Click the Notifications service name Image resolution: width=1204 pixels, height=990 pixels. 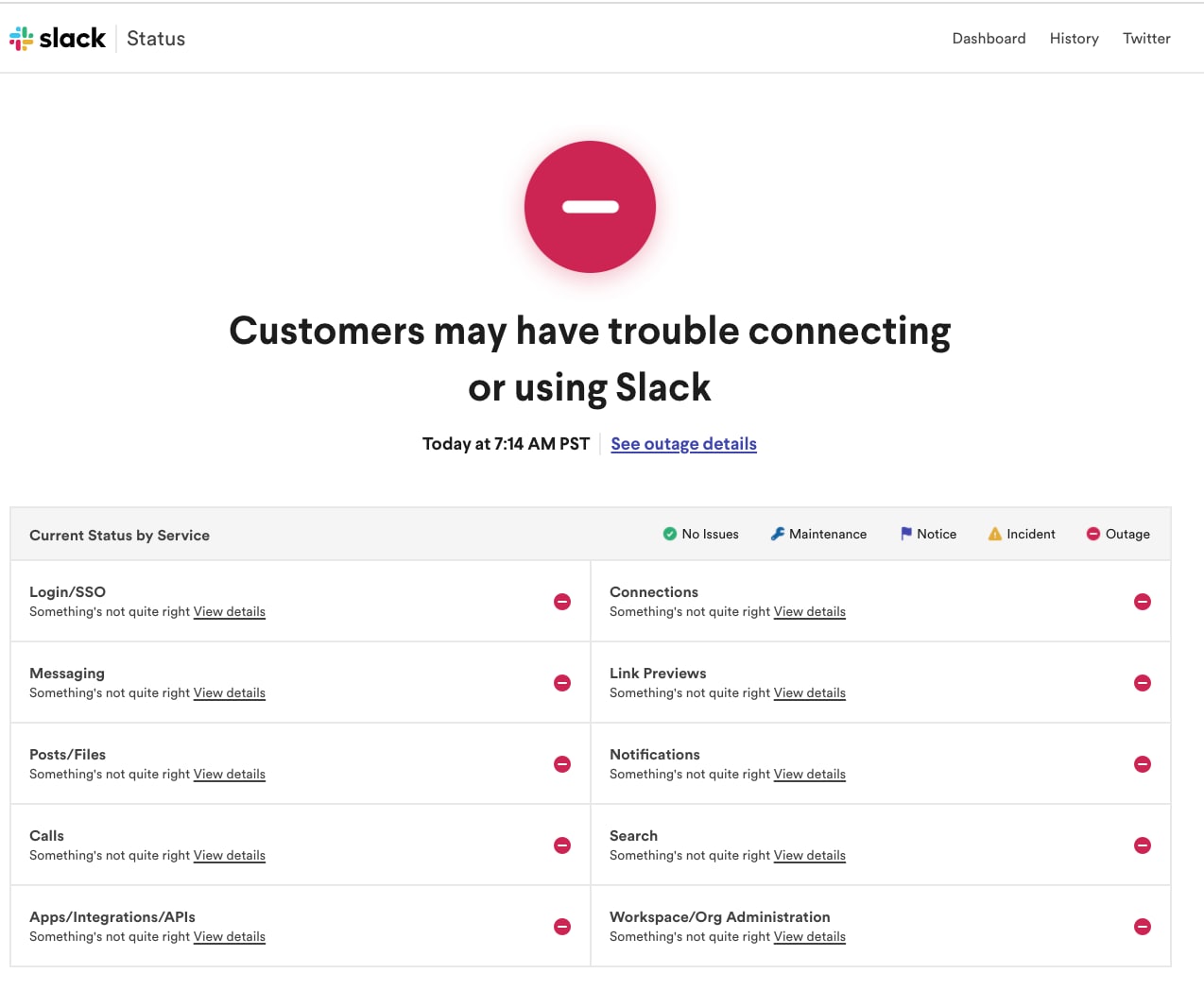tap(655, 755)
